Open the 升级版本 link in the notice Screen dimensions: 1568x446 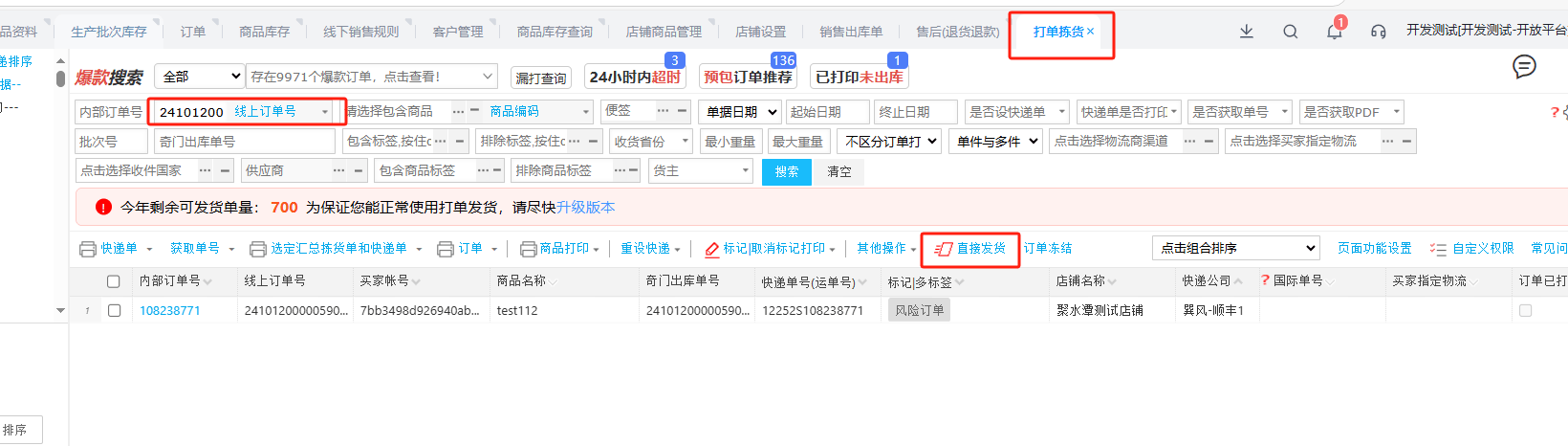pyautogui.click(x=586, y=207)
